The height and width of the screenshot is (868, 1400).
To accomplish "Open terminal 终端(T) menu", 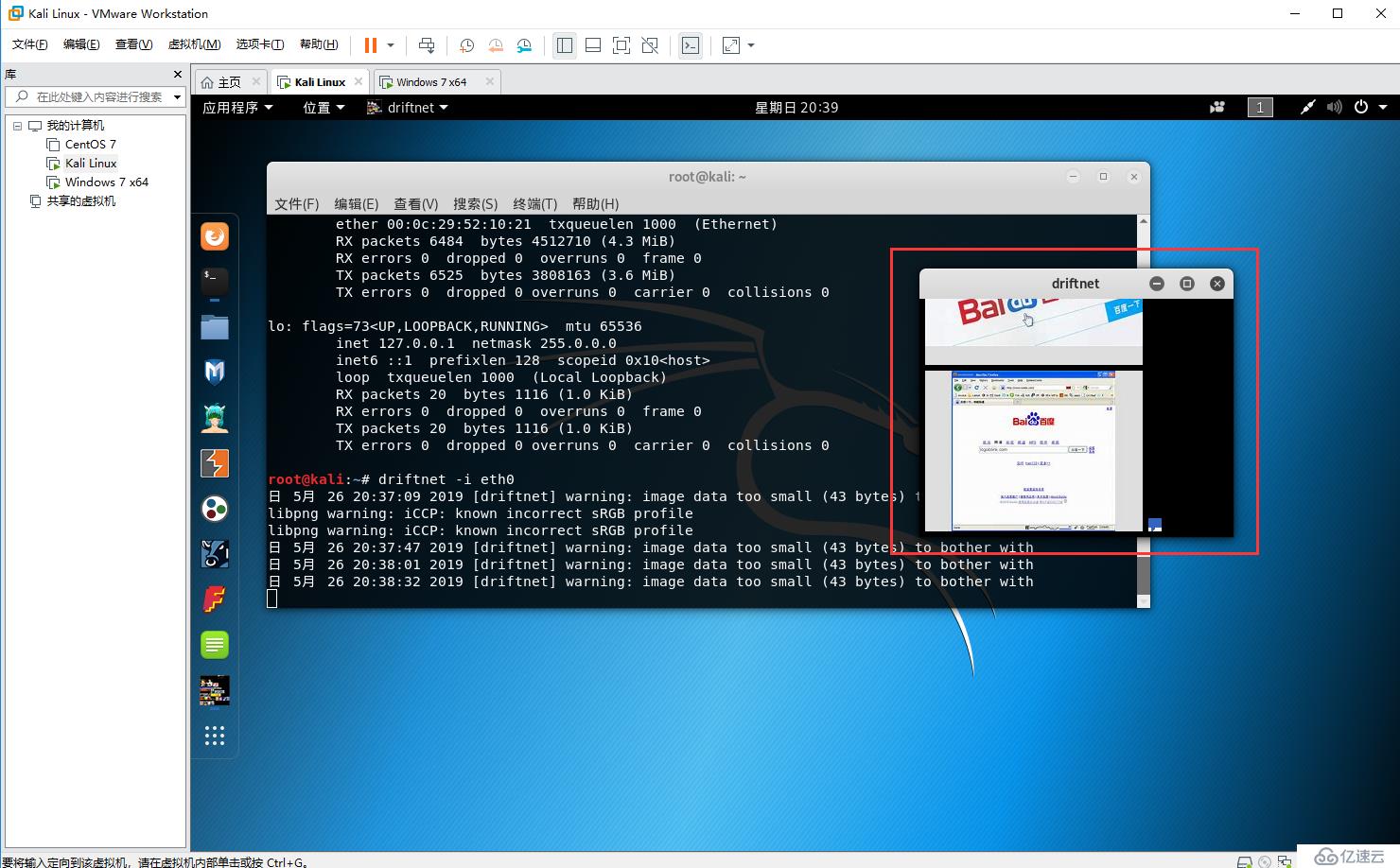I will [534, 204].
